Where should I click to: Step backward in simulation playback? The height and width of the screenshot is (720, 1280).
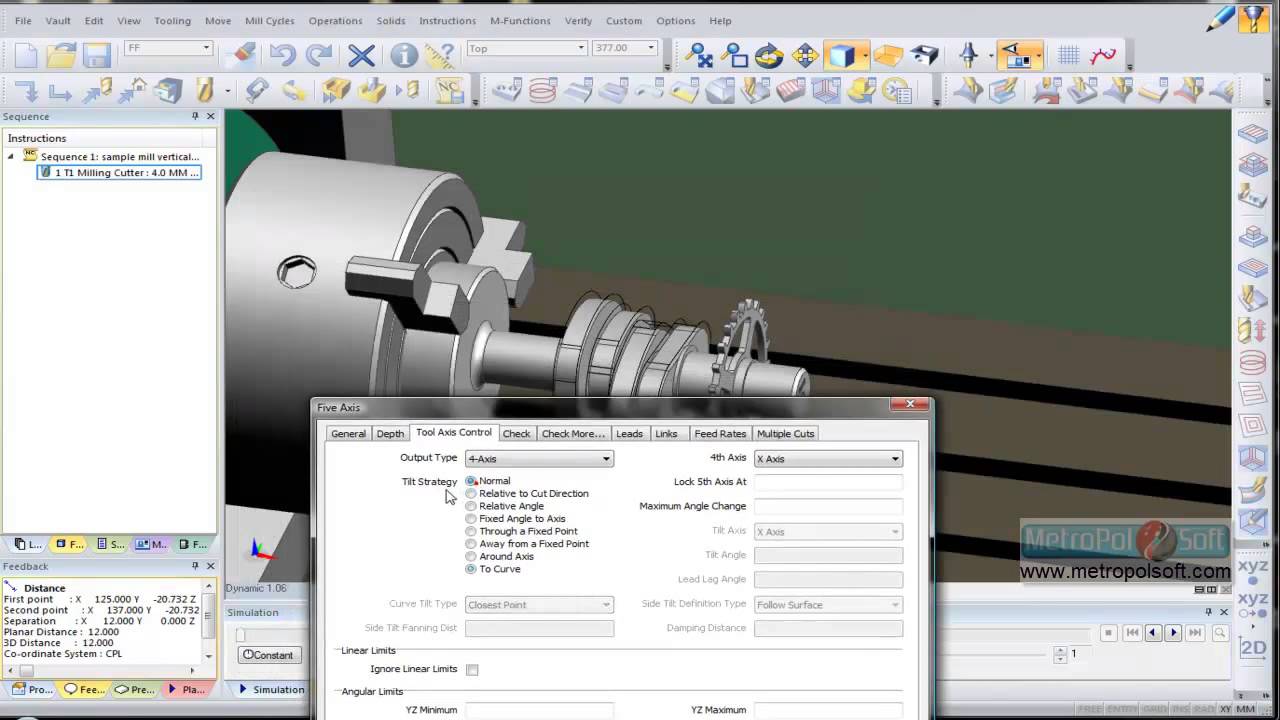point(1153,633)
